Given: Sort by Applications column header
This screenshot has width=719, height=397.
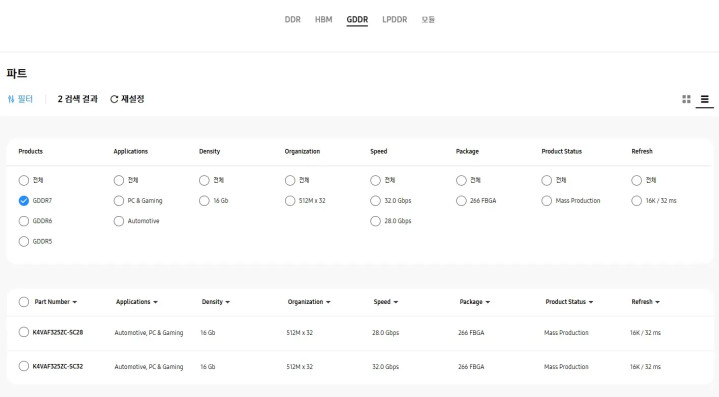Looking at the screenshot, I should 137,302.
